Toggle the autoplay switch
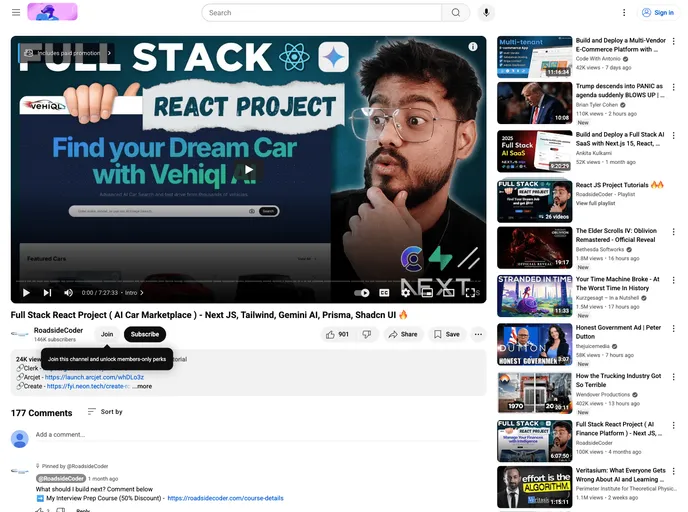688x512 pixels. pos(362,293)
